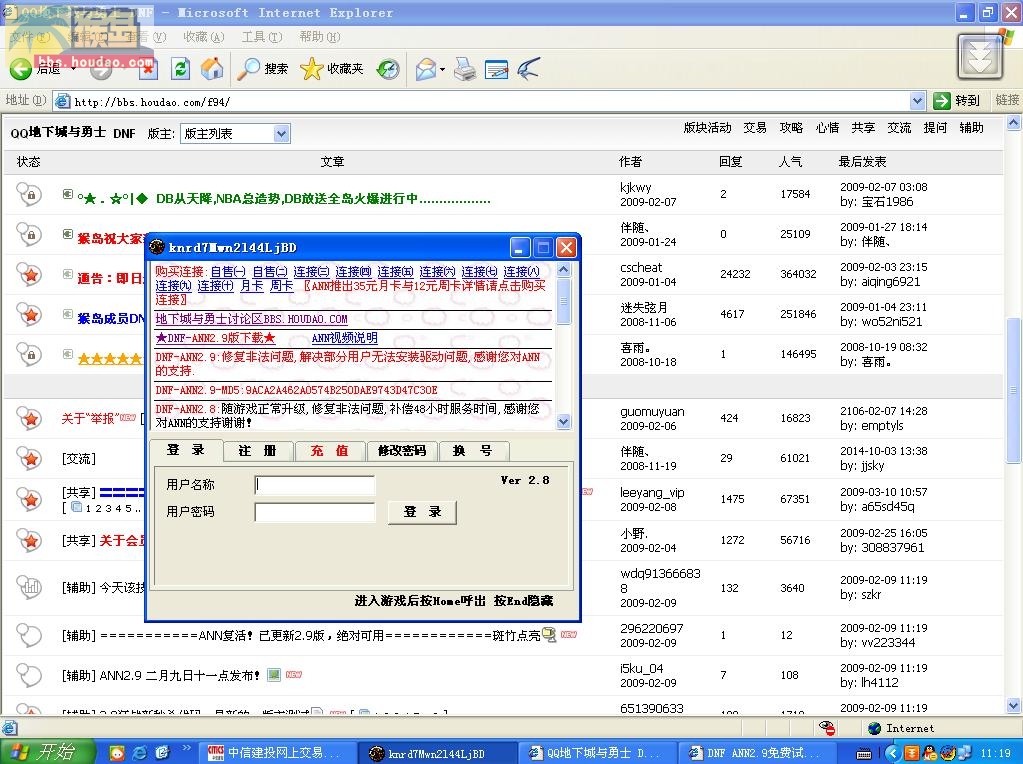
Task: Open the 收藏(A) menu
Action: [204, 37]
